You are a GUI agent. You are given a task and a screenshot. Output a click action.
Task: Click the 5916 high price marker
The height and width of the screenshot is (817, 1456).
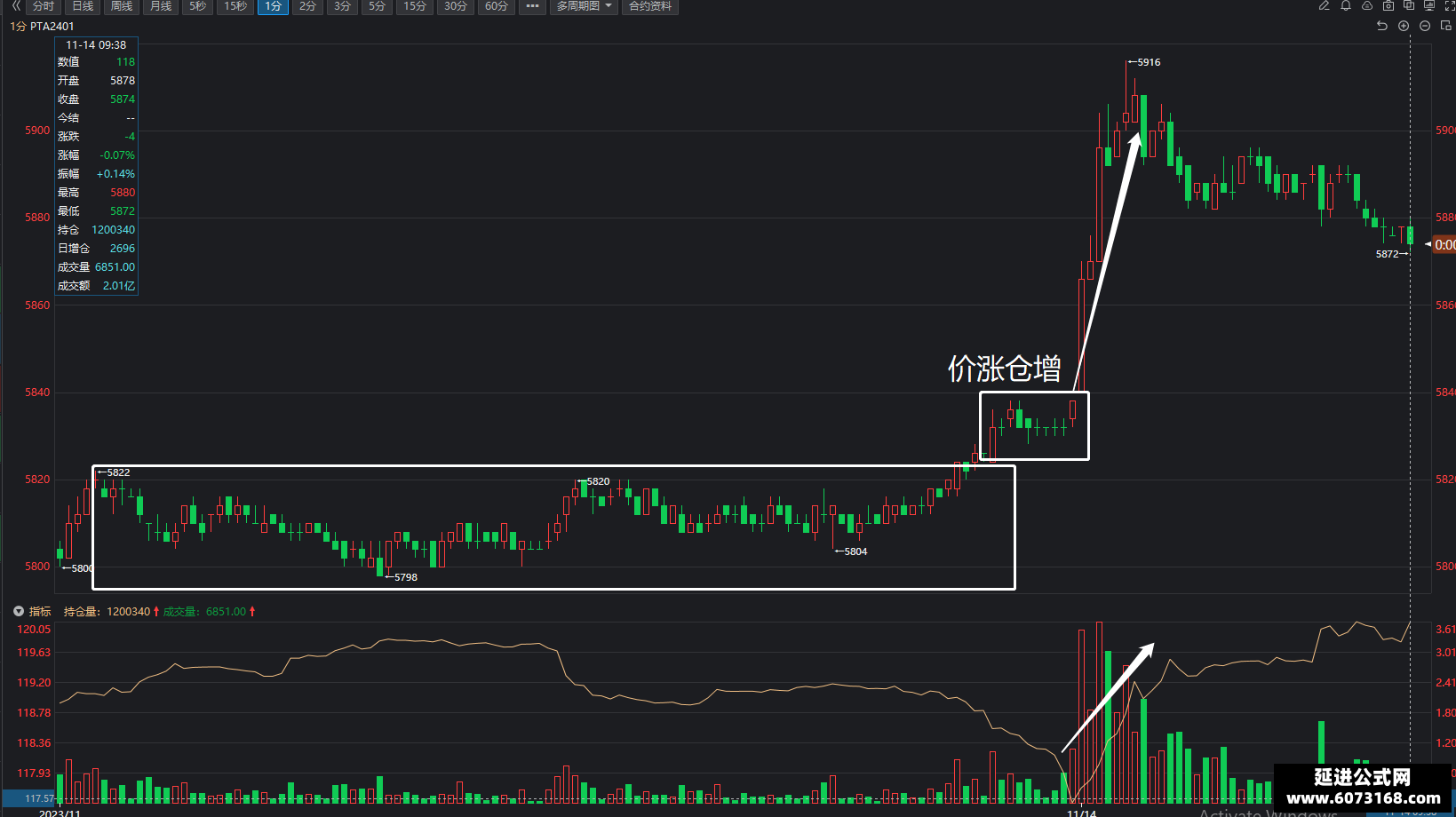1144,62
